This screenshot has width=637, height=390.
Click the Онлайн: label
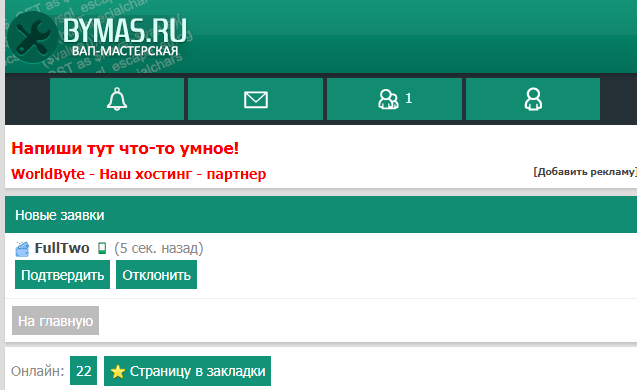click(x=38, y=371)
